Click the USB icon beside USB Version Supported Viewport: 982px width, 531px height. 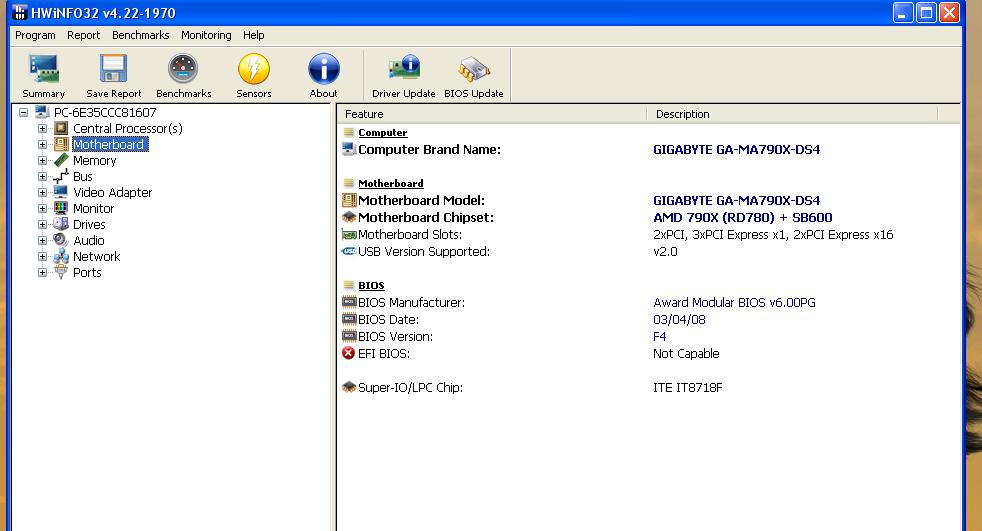349,251
